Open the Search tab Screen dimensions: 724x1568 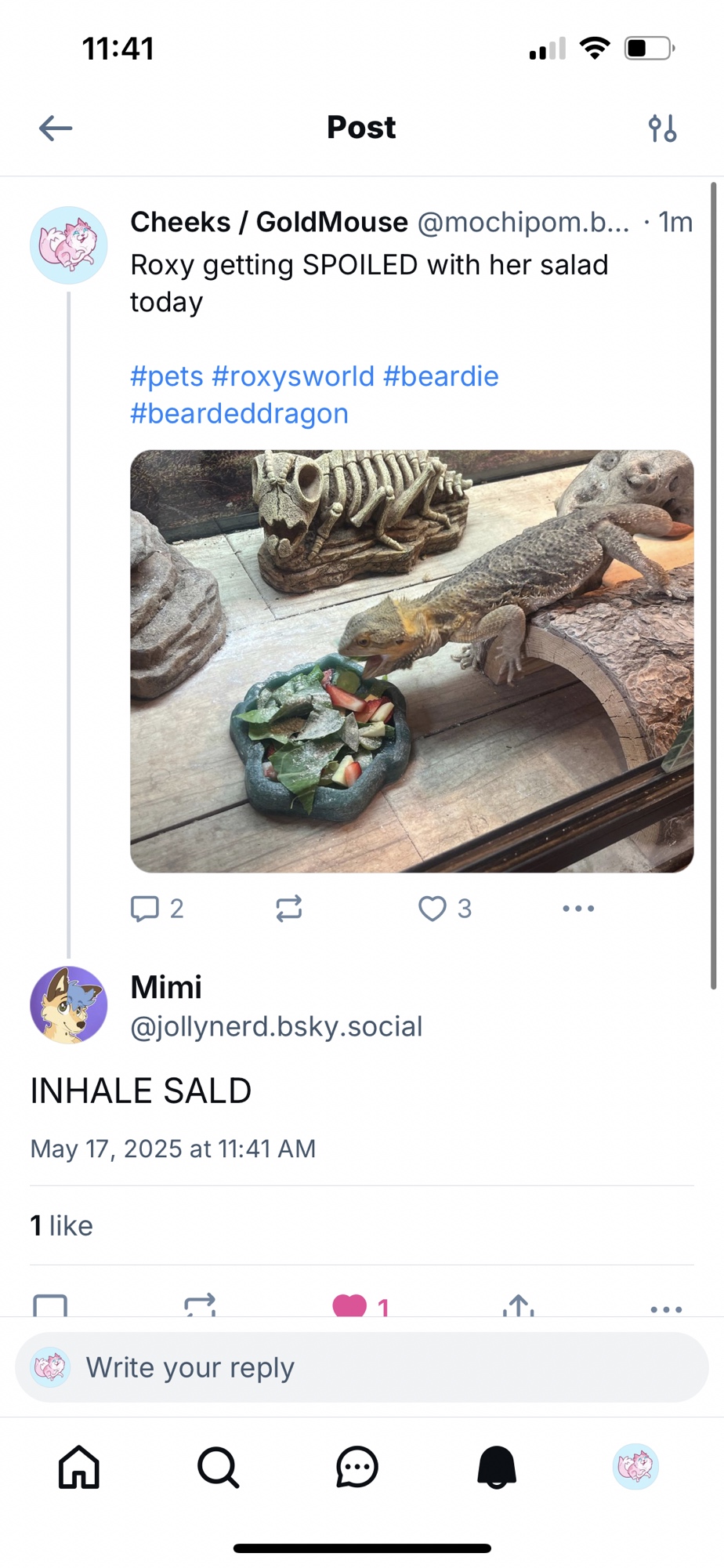click(x=218, y=1467)
